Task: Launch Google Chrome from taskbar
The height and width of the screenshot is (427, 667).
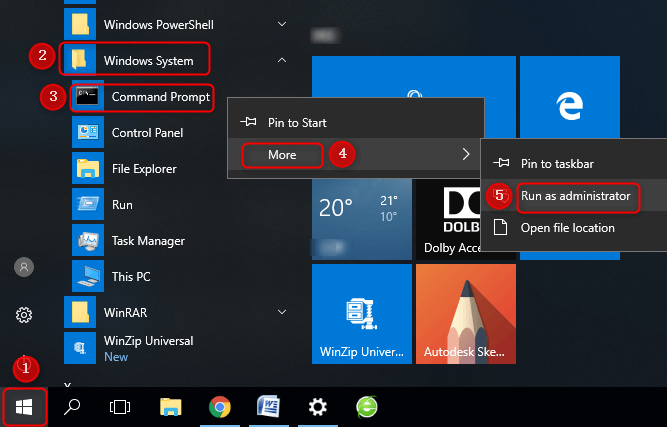Action: [x=220, y=407]
